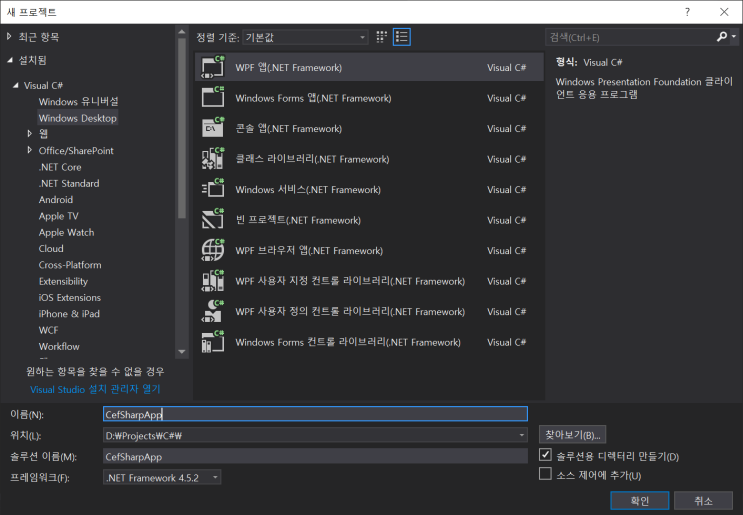743x515 pixels.
Task: Click the 확인 button
Action: pyautogui.click(x=640, y=500)
